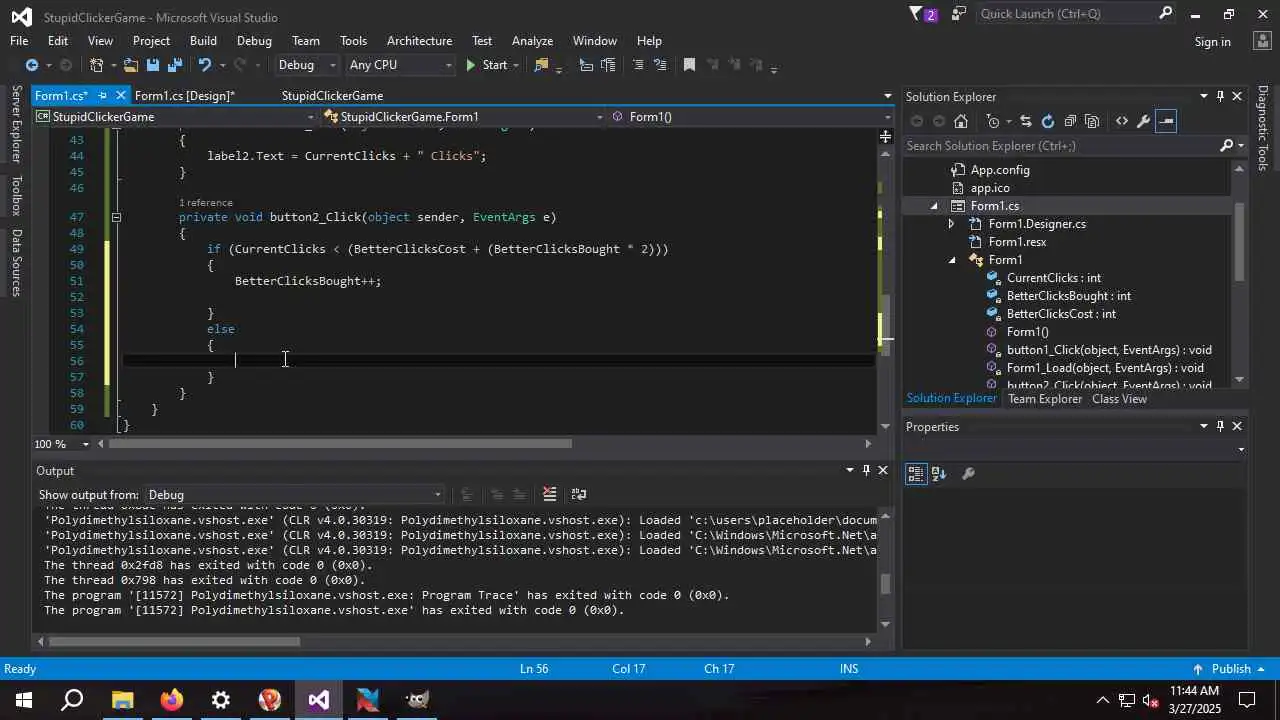1280x720 pixels.
Task: Open the Form1() member dropdown
Action: point(750,117)
